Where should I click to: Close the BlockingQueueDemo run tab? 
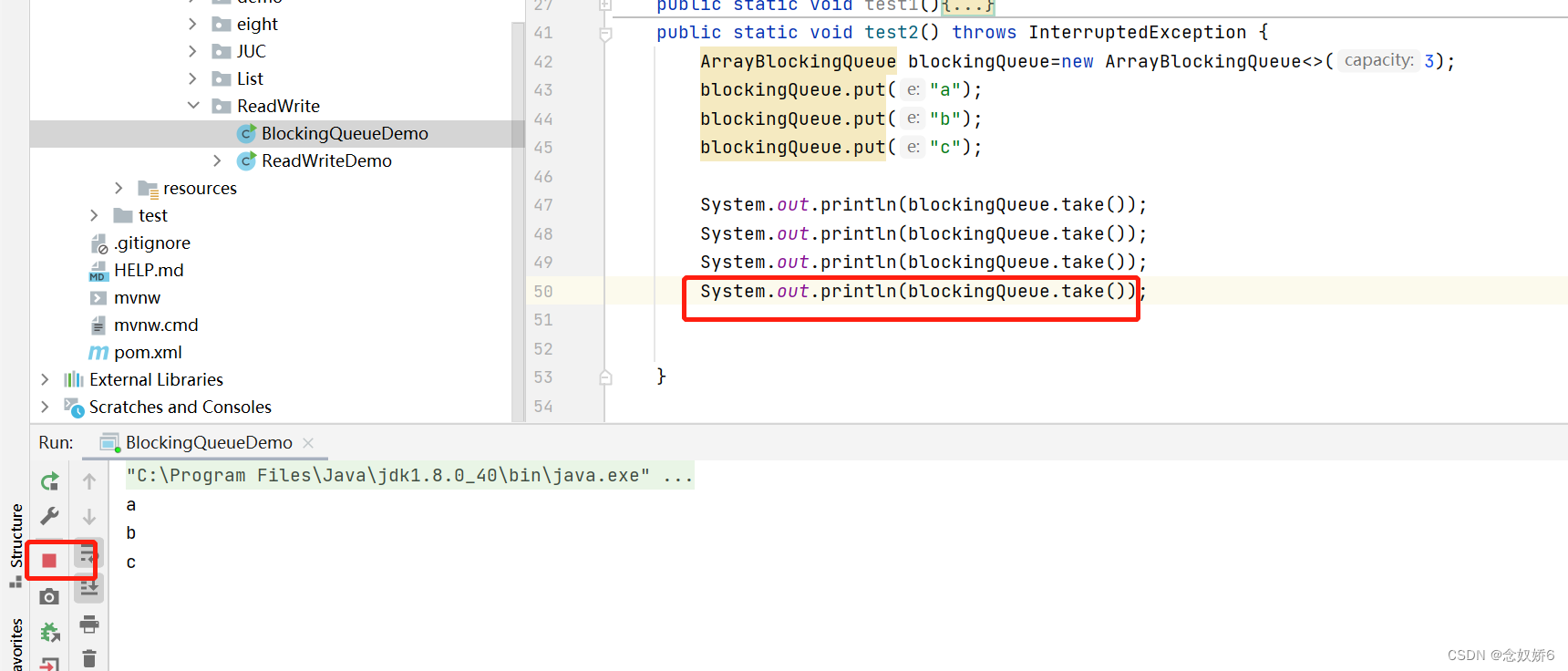click(308, 443)
